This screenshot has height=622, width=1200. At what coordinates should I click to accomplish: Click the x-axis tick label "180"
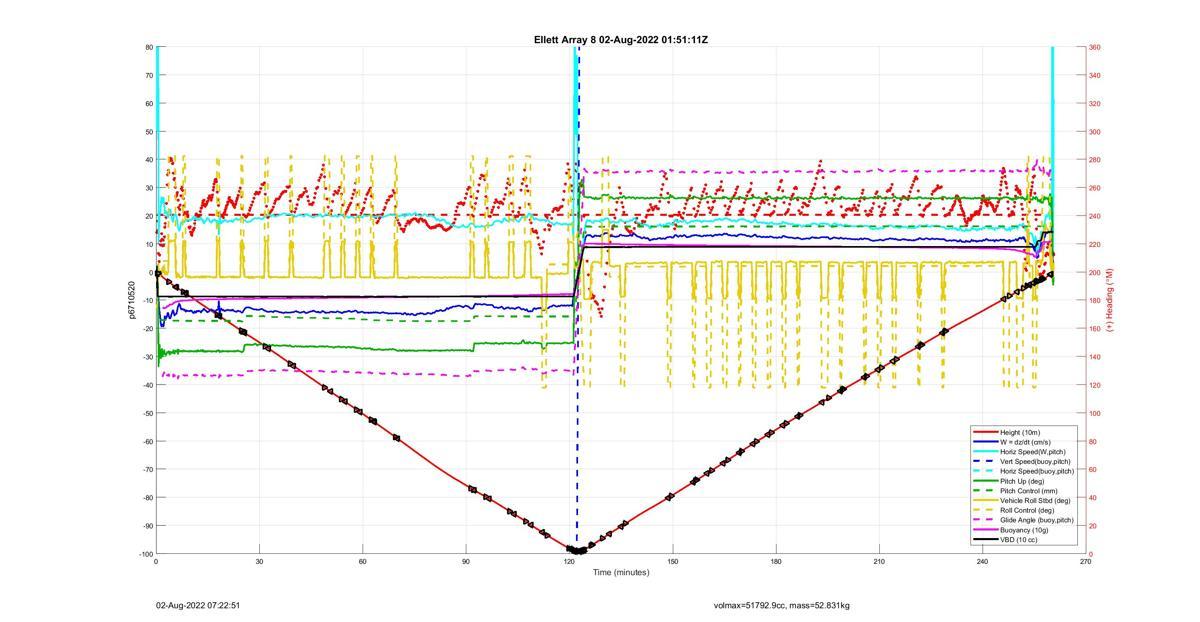pos(776,562)
